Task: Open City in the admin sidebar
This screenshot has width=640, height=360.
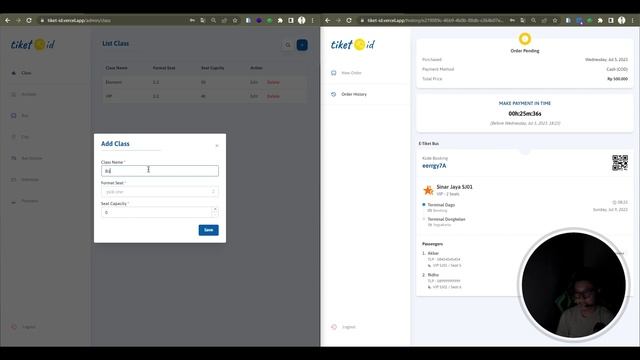Action: (x=25, y=137)
